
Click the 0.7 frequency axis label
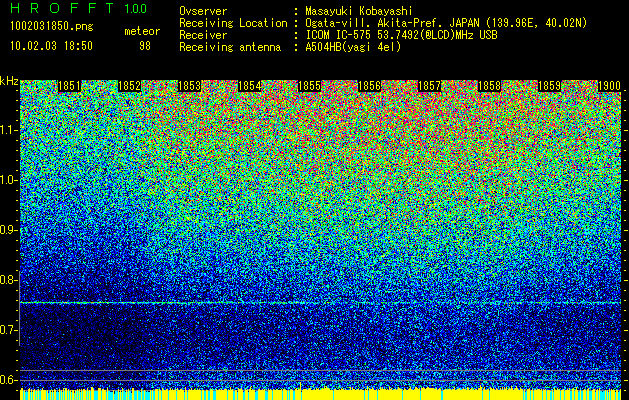click(9, 330)
